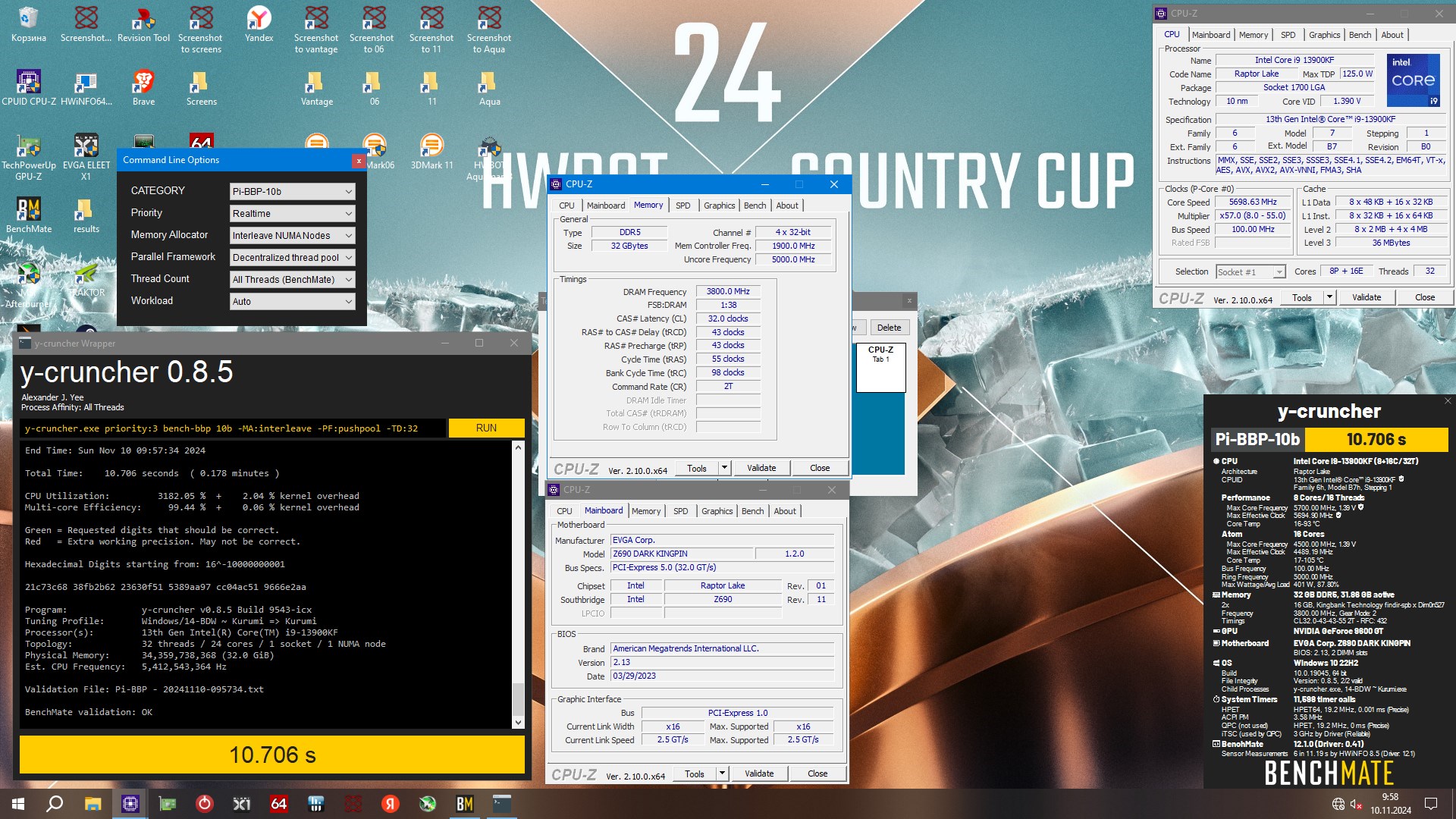Open 3DMark 11 desktop shortcut

click(x=431, y=152)
